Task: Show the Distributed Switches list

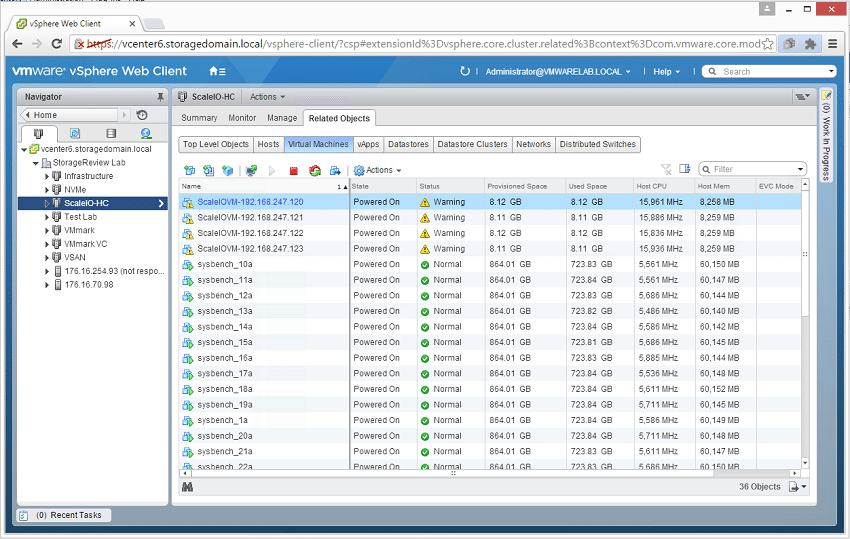Action: [x=597, y=144]
